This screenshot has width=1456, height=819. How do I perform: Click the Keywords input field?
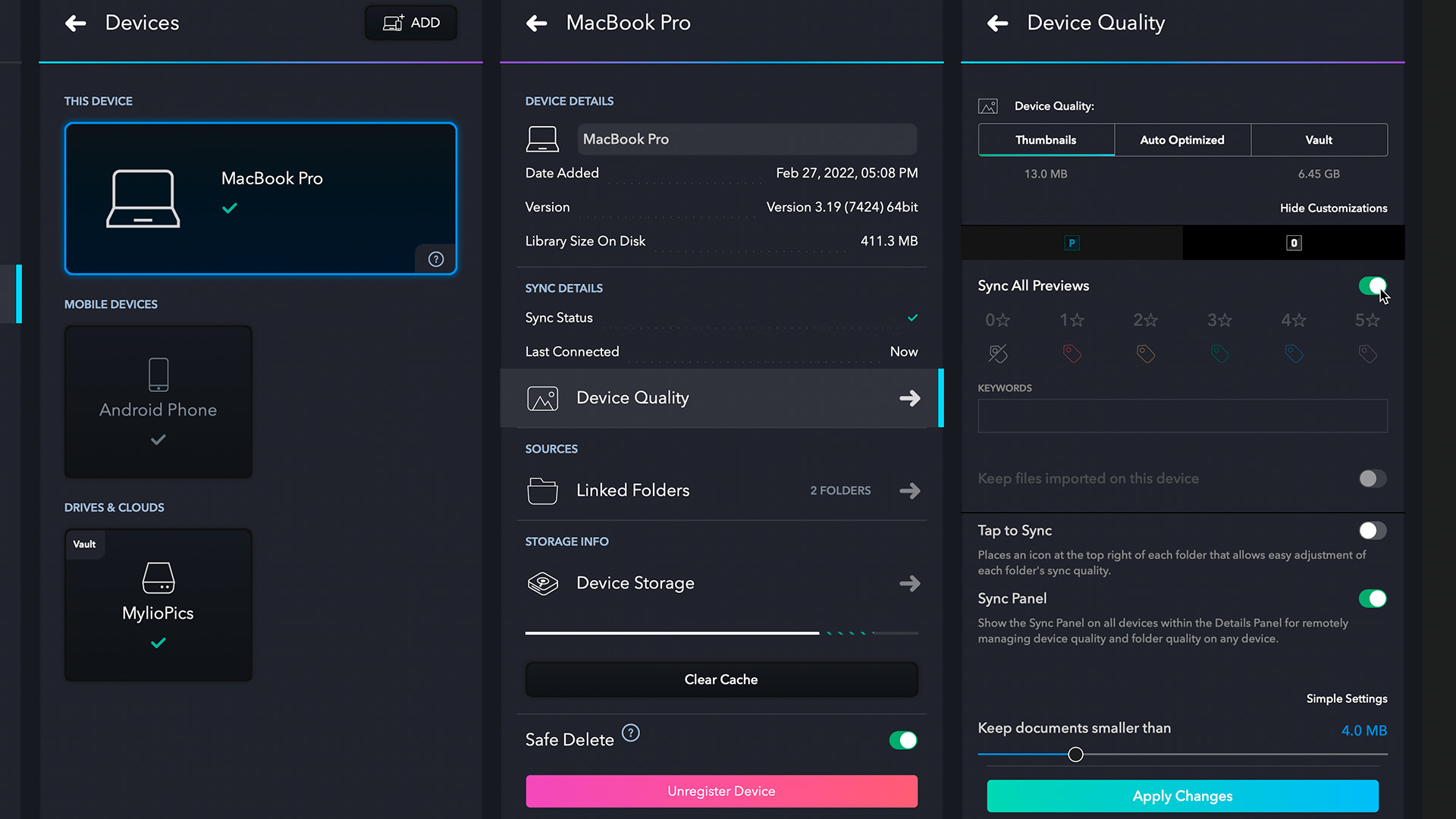coord(1182,416)
